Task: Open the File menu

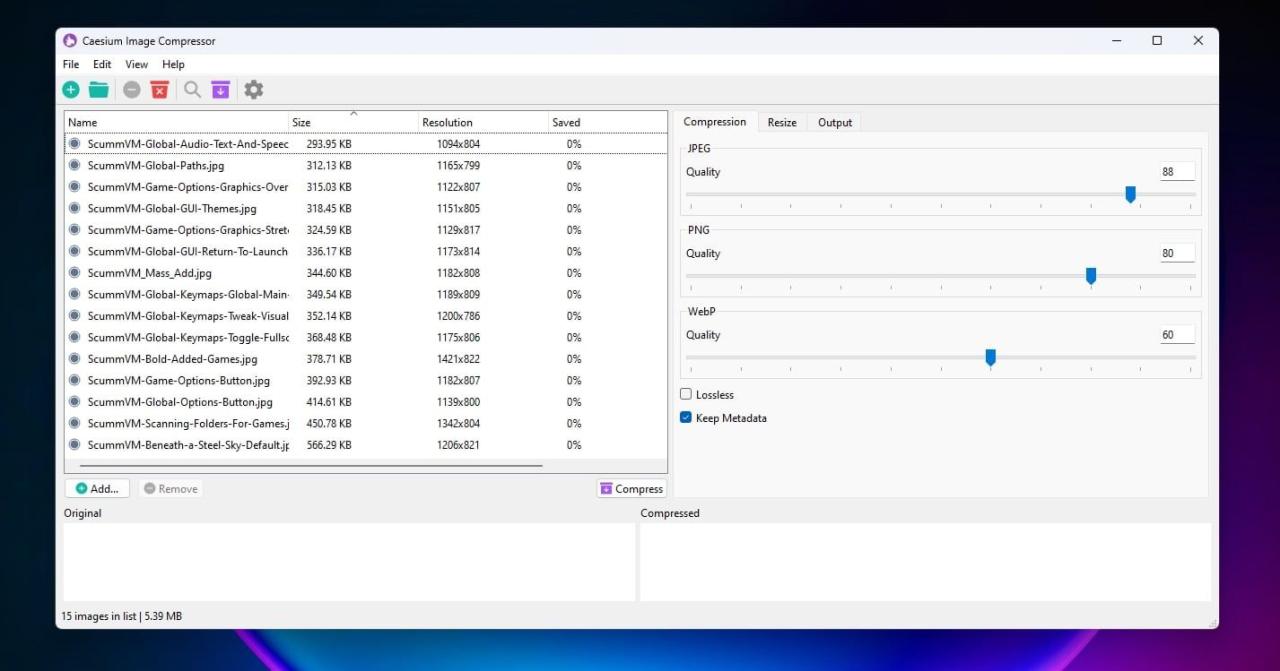Action: pos(71,65)
